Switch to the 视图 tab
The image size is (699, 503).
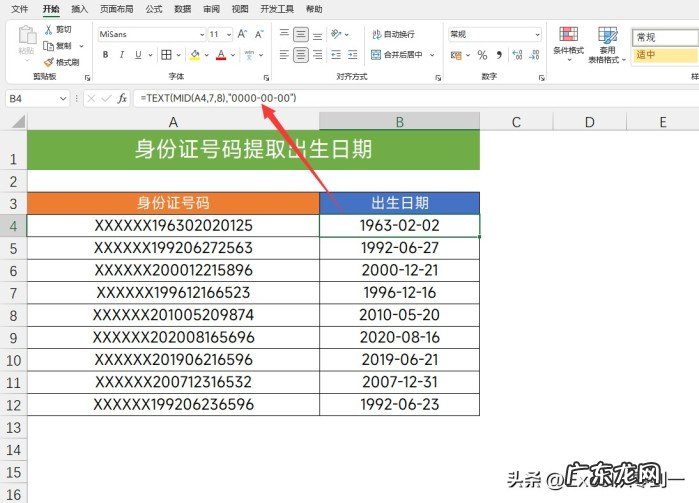coord(240,9)
